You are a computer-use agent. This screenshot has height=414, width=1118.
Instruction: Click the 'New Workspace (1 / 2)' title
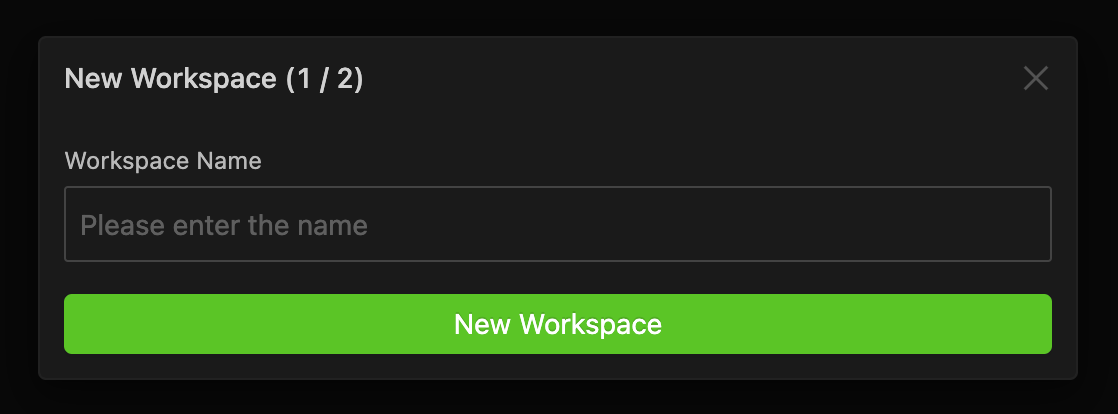click(x=213, y=79)
